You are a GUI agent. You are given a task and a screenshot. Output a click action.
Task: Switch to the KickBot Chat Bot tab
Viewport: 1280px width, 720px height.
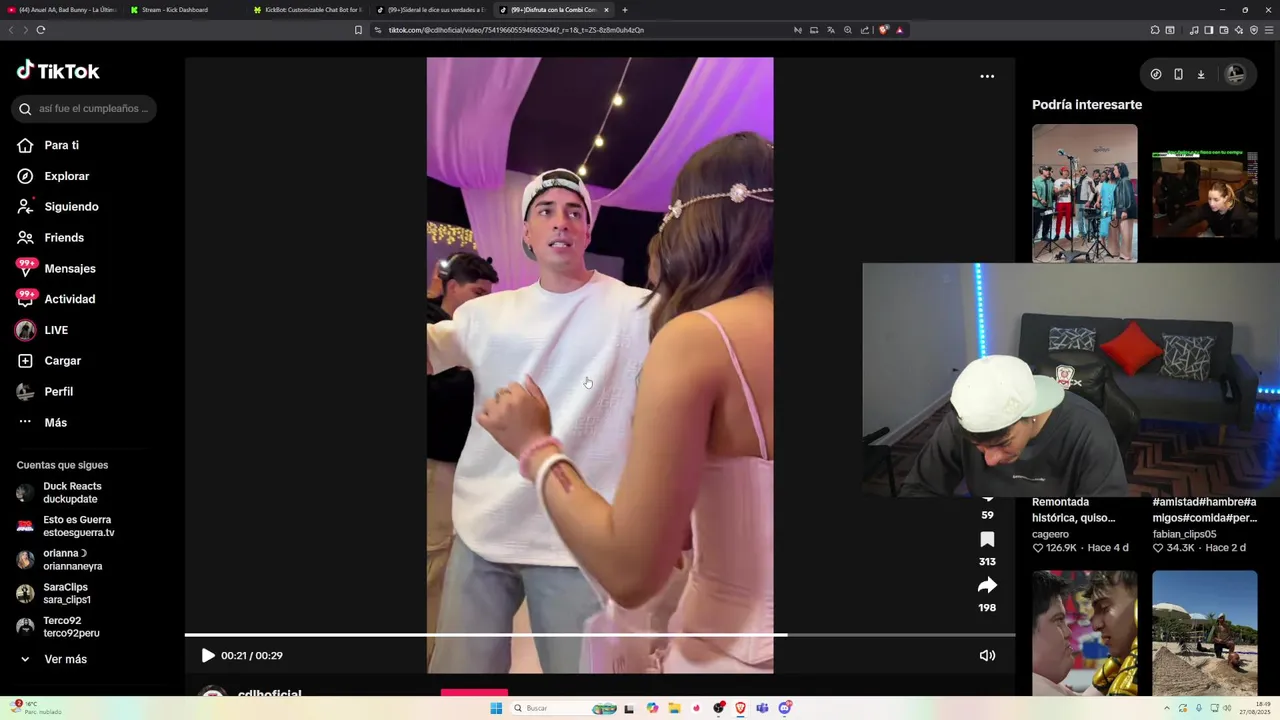(307, 10)
